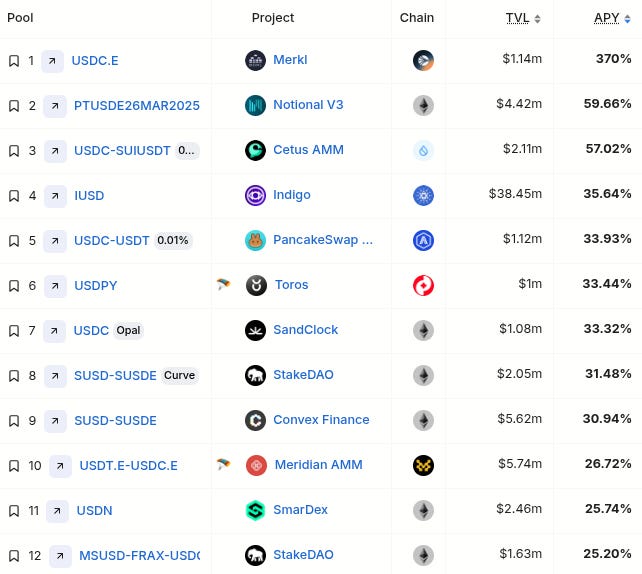Open the Merkl project page
Image resolution: width=642 pixels, height=574 pixels.
(x=290, y=60)
